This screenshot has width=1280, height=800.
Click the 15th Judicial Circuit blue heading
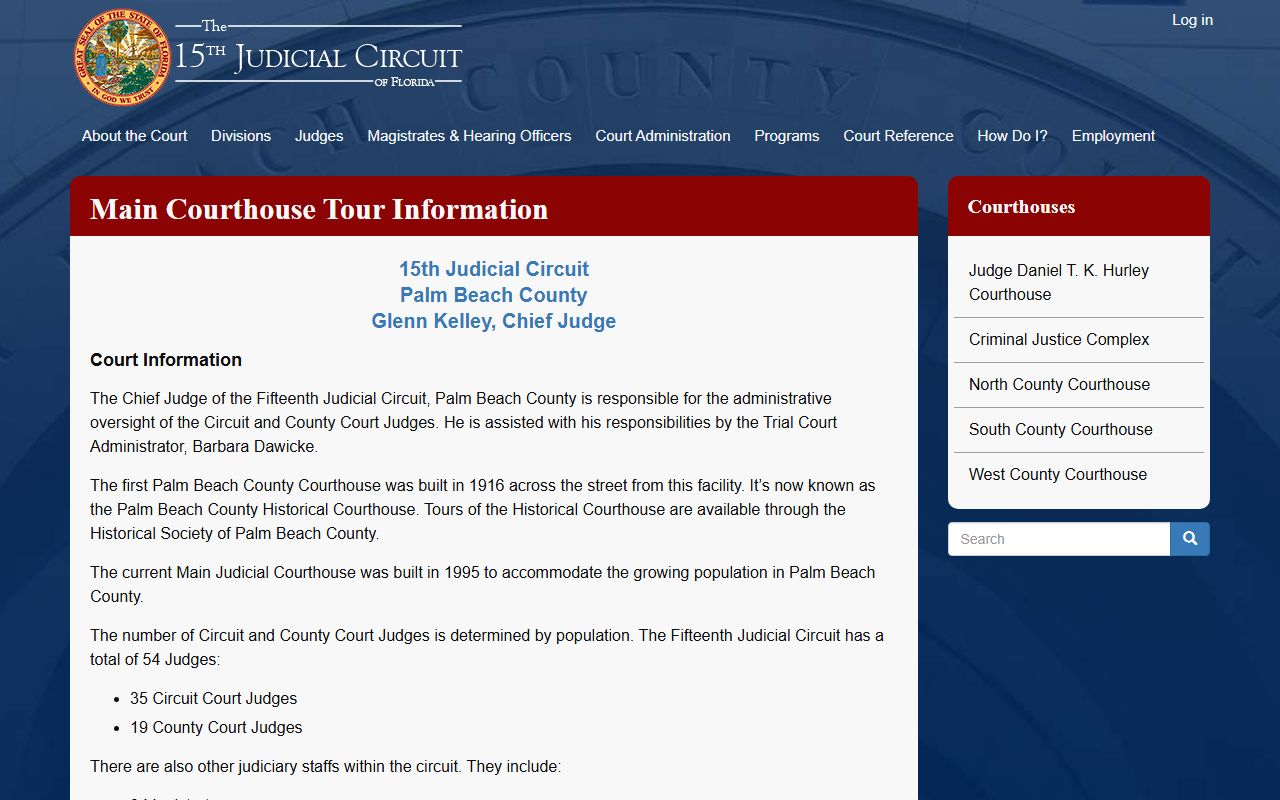[494, 269]
